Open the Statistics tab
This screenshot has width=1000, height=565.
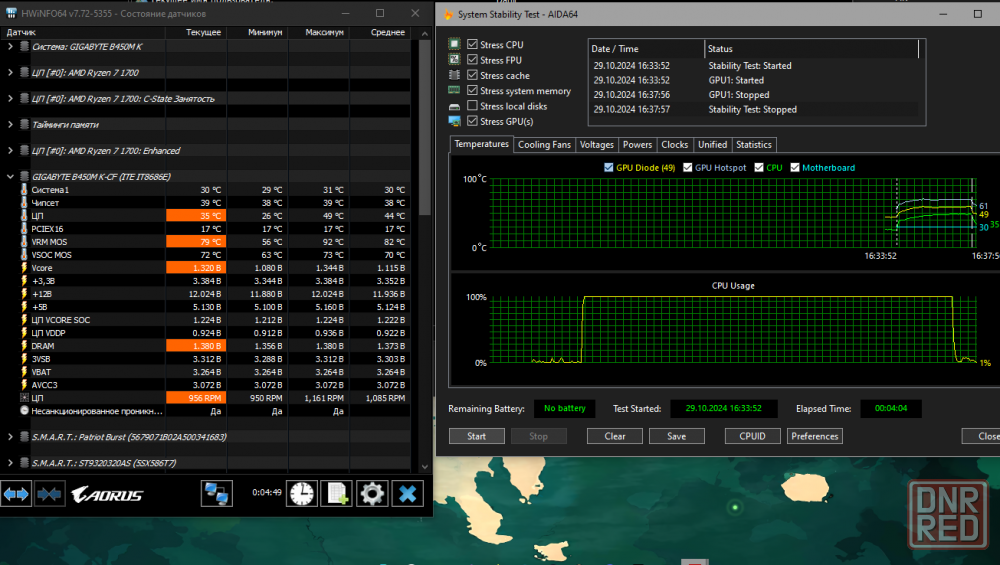754,145
